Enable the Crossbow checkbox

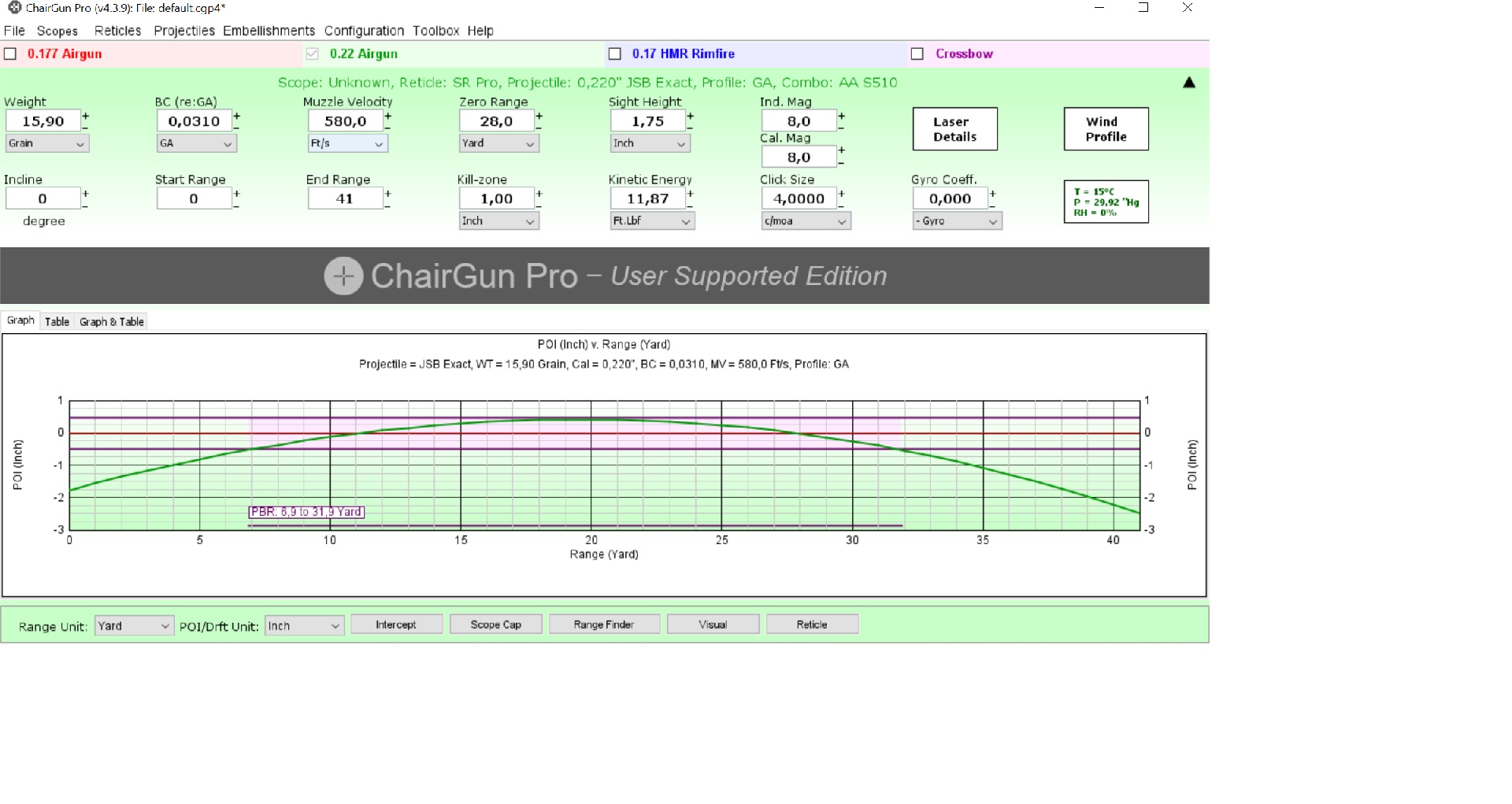point(917,54)
